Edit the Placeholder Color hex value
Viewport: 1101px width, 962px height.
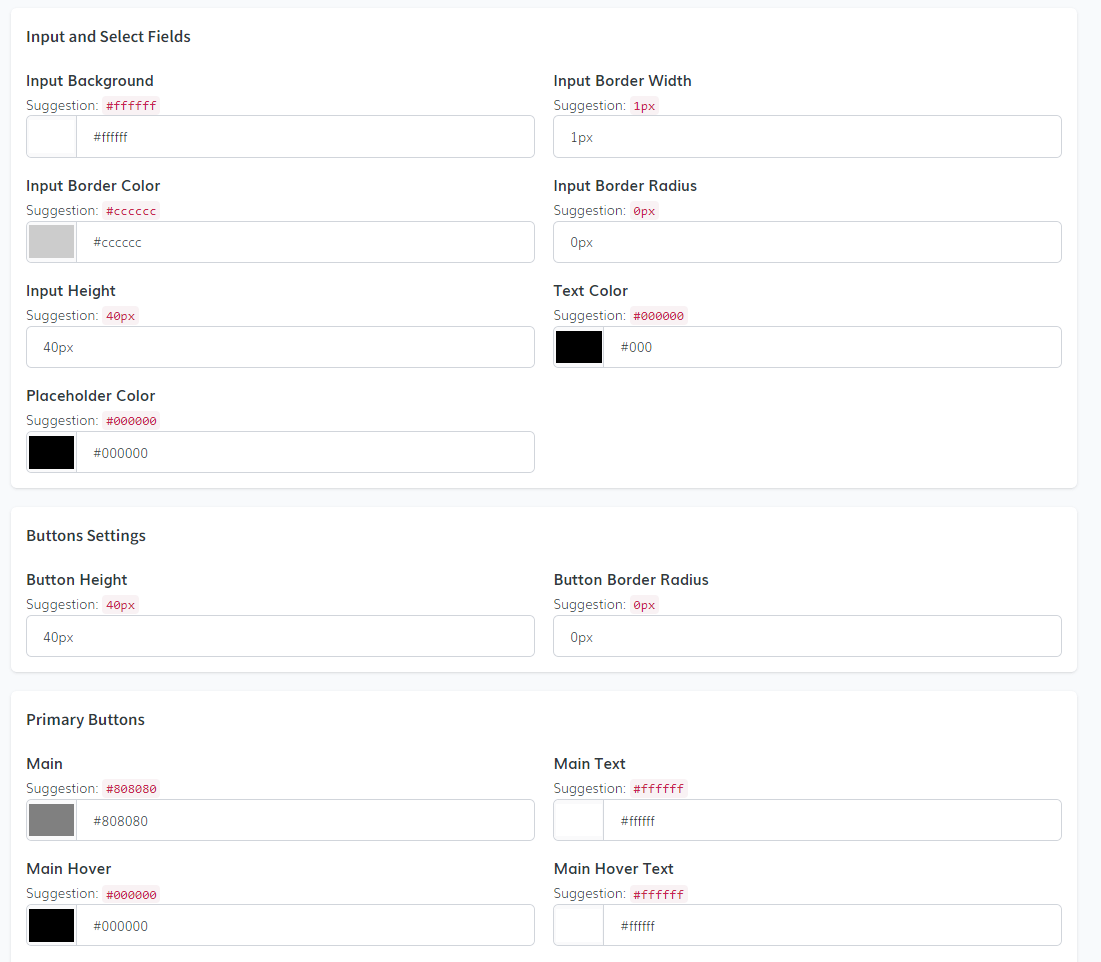point(305,452)
